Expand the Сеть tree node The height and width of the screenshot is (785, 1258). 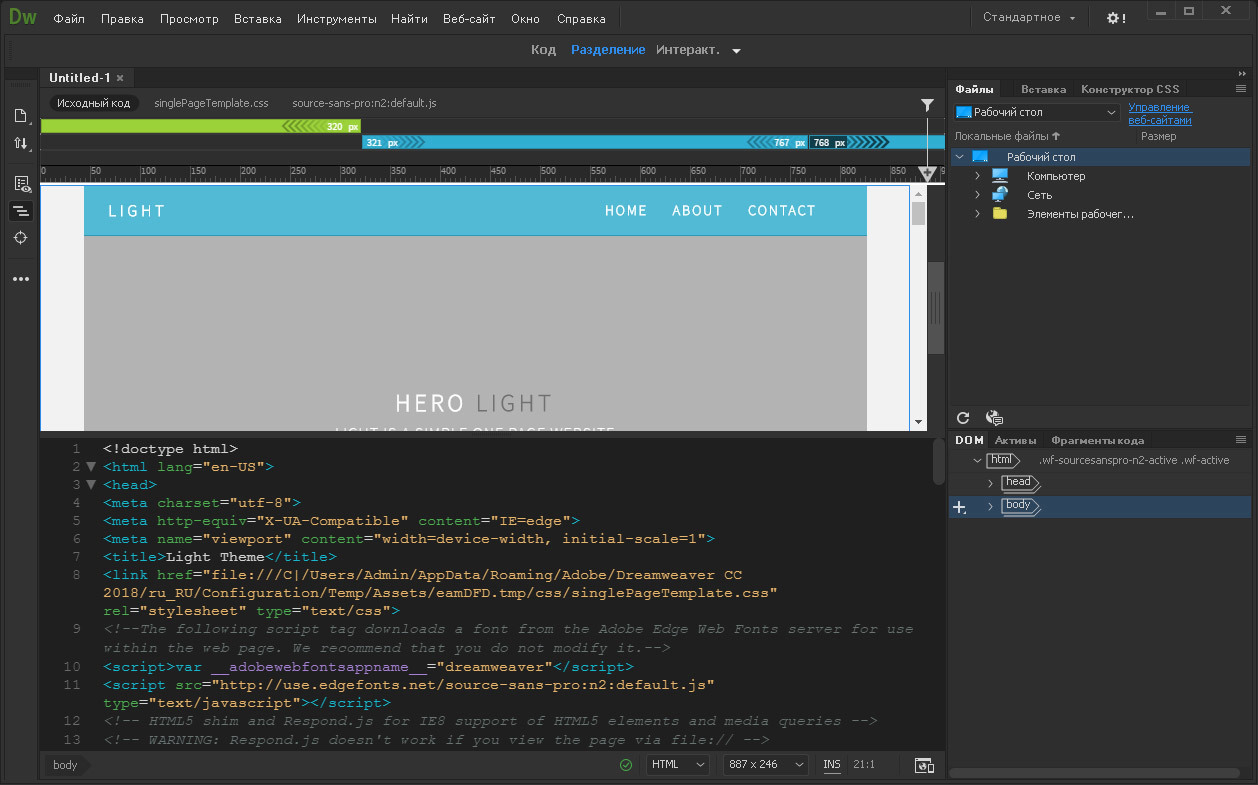pos(979,195)
